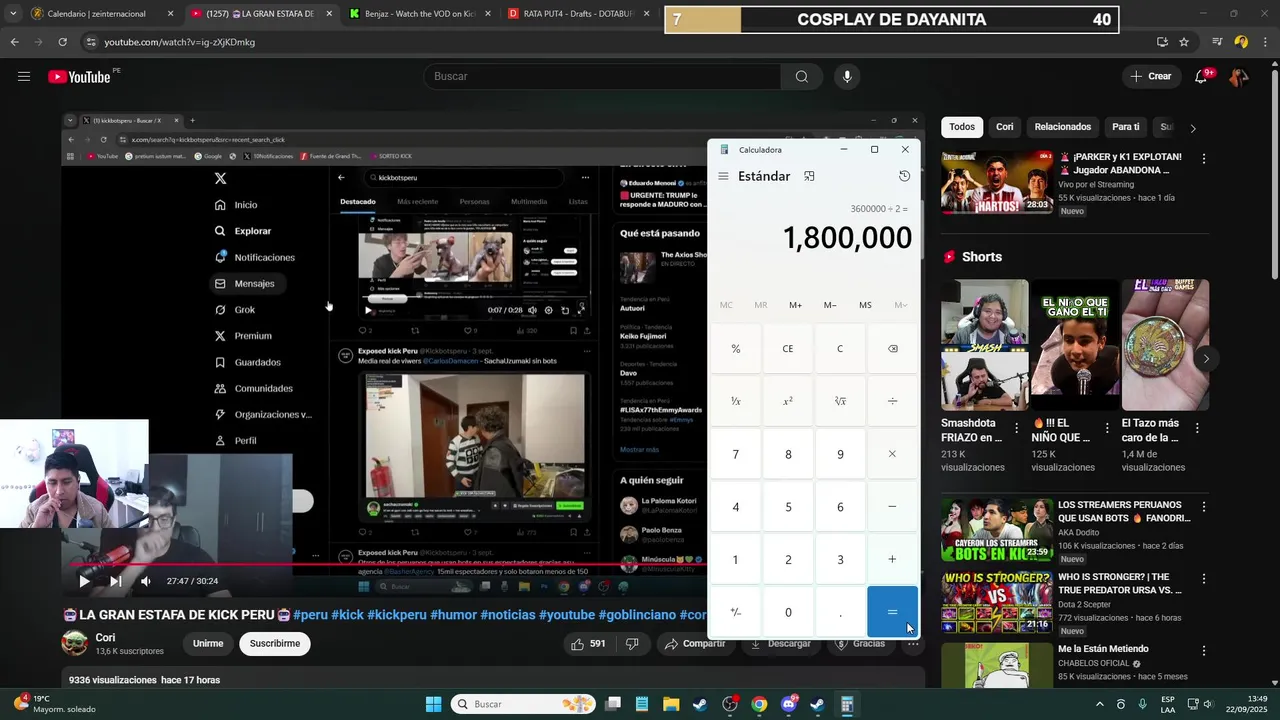This screenshot has width=1280, height=720.
Task: Click the reciprocal 1/x key
Action: pos(736,401)
